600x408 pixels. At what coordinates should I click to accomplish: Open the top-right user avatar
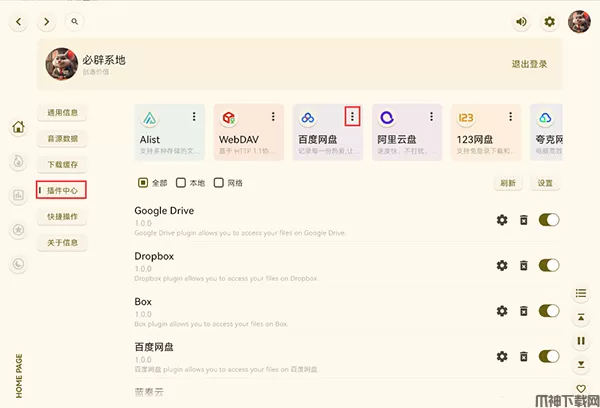pos(579,22)
